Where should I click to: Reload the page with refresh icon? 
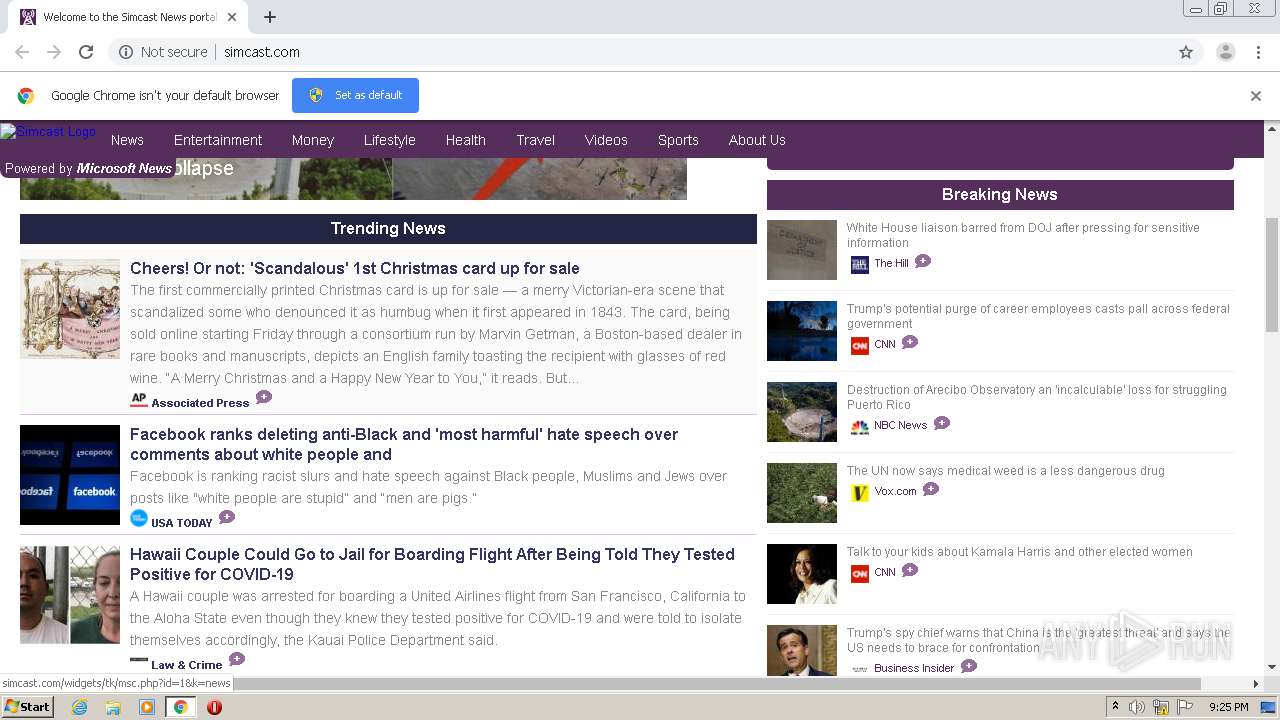coord(86,52)
